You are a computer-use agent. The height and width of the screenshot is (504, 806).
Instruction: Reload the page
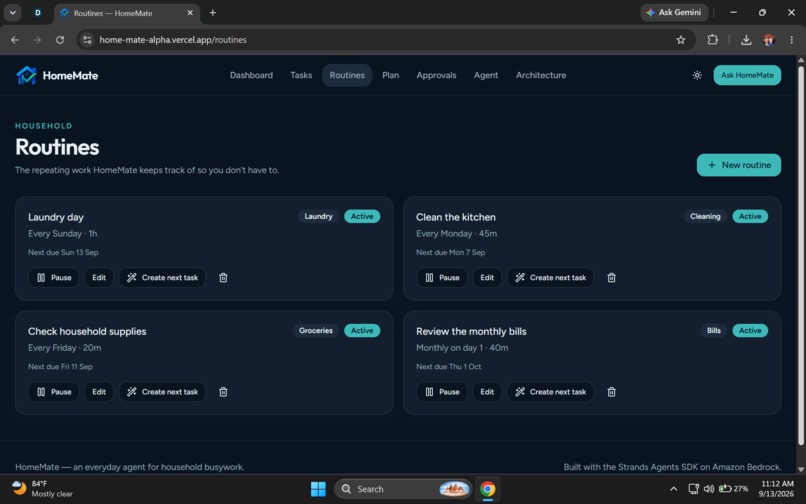click(60, 40)
